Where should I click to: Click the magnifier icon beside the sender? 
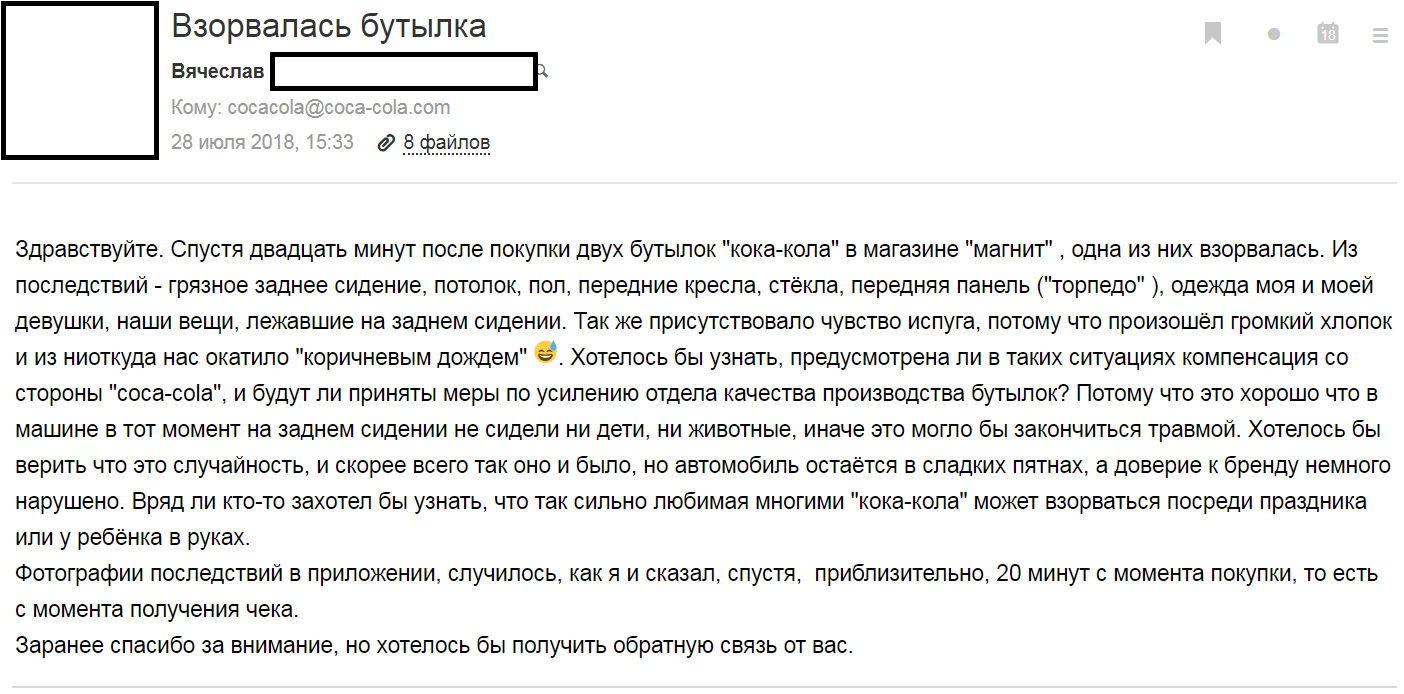(543, 72)
